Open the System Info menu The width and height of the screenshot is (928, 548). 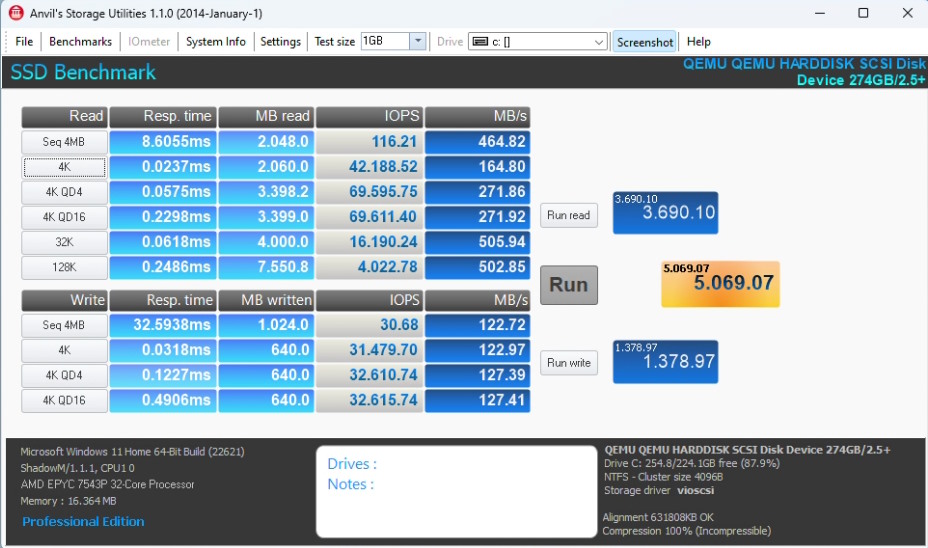click(215, 41)
